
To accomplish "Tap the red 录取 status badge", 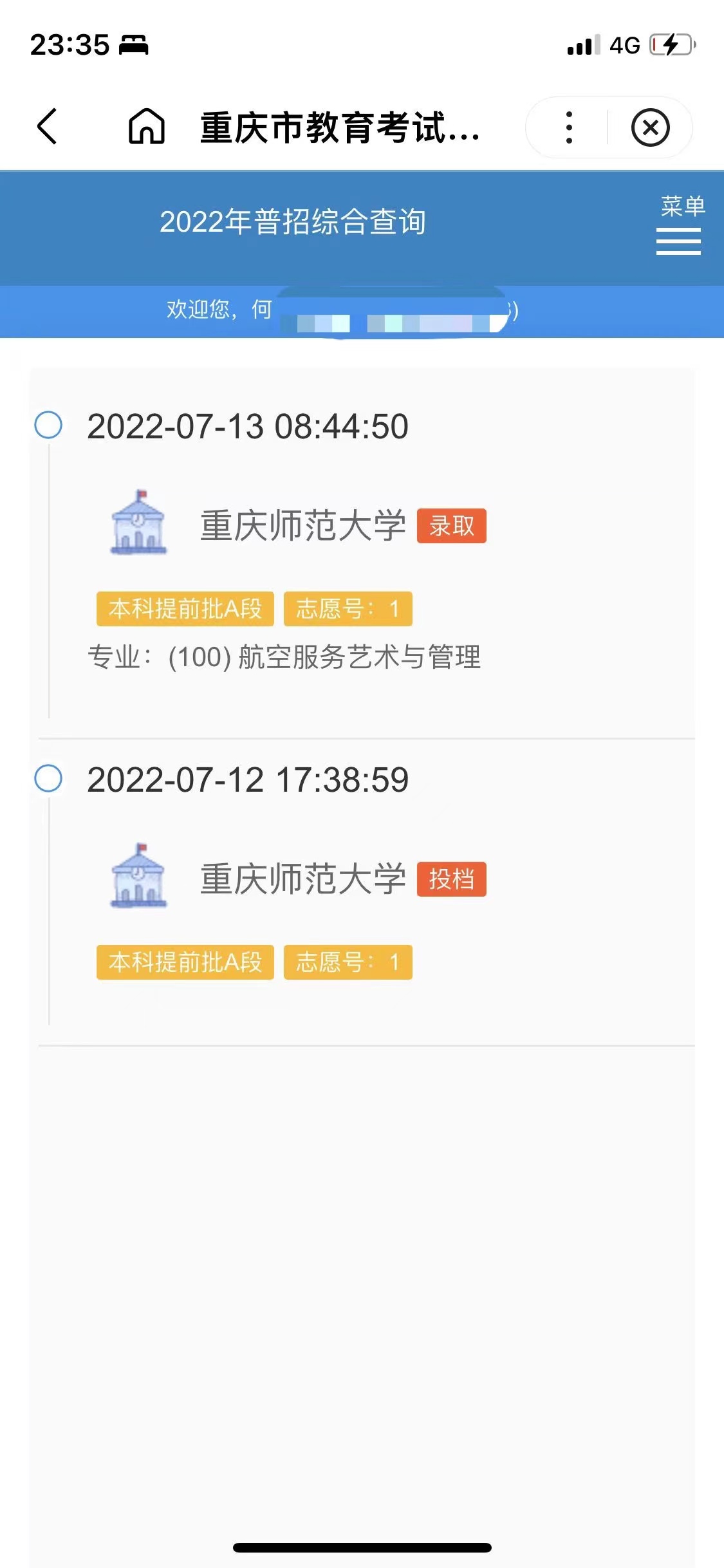I will coord(452,526).
